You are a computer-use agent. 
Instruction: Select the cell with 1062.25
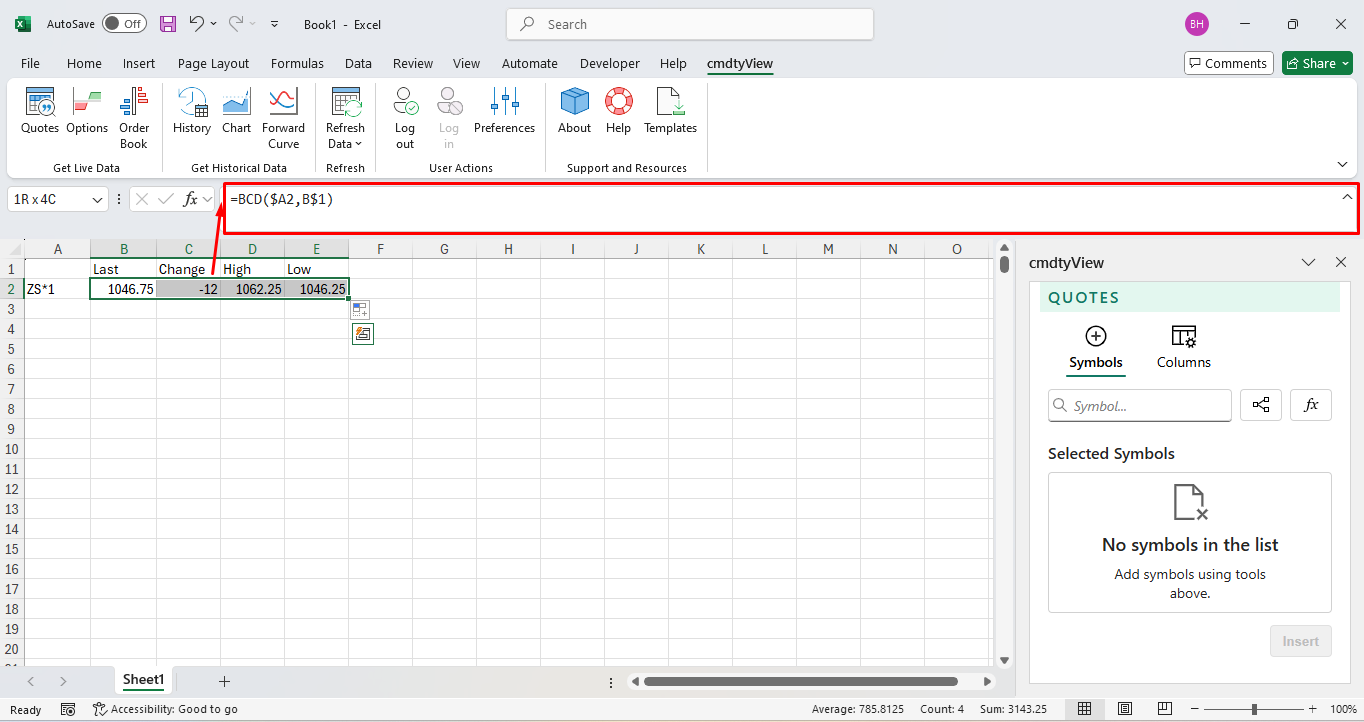(252, 289)
